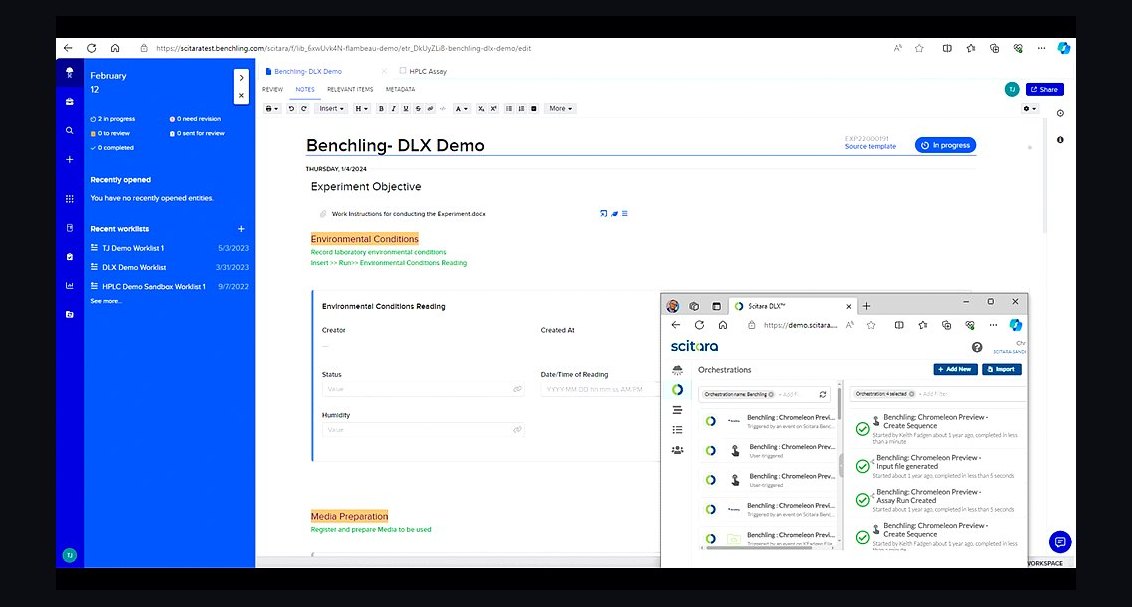Close the blue panel with X
Viewport: 1132px width, 607px height.
point(241,95)
